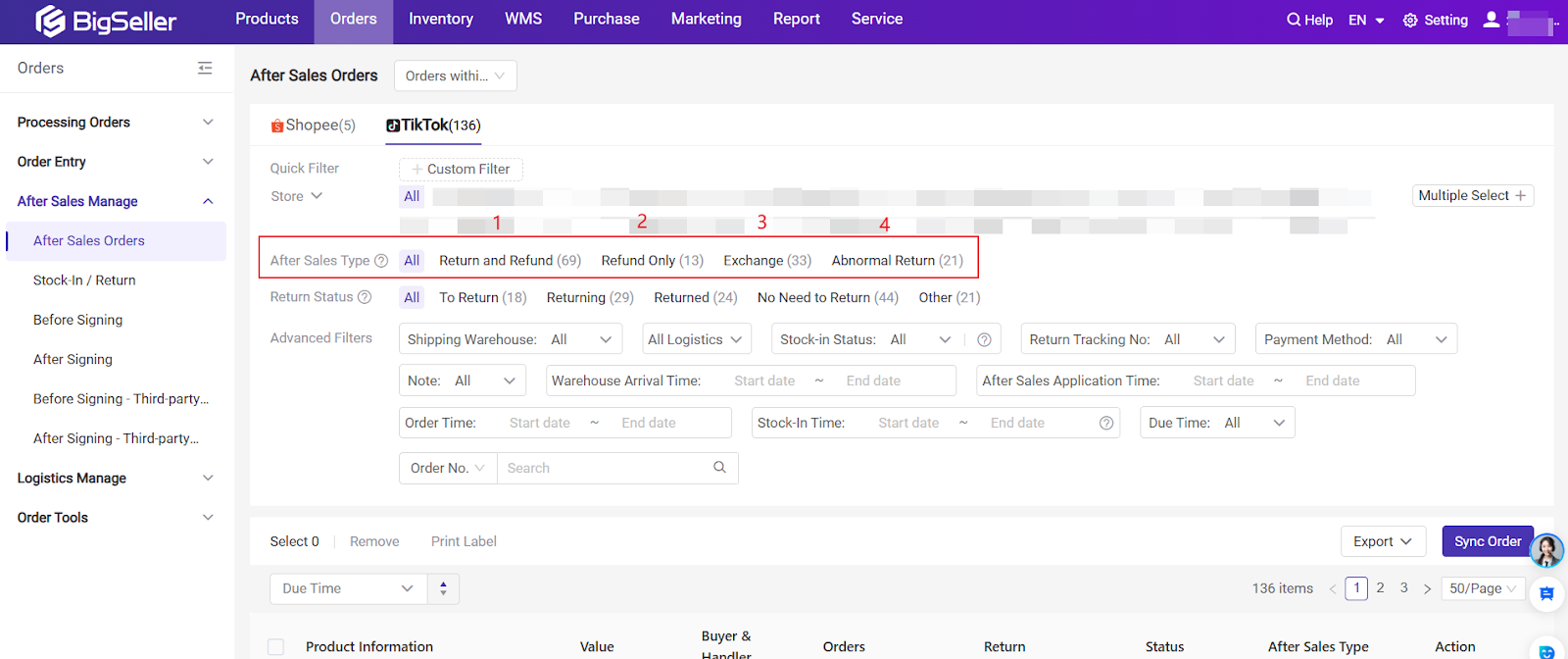
Task: Click the user profile avatar icon
Action: [1492, 20]
